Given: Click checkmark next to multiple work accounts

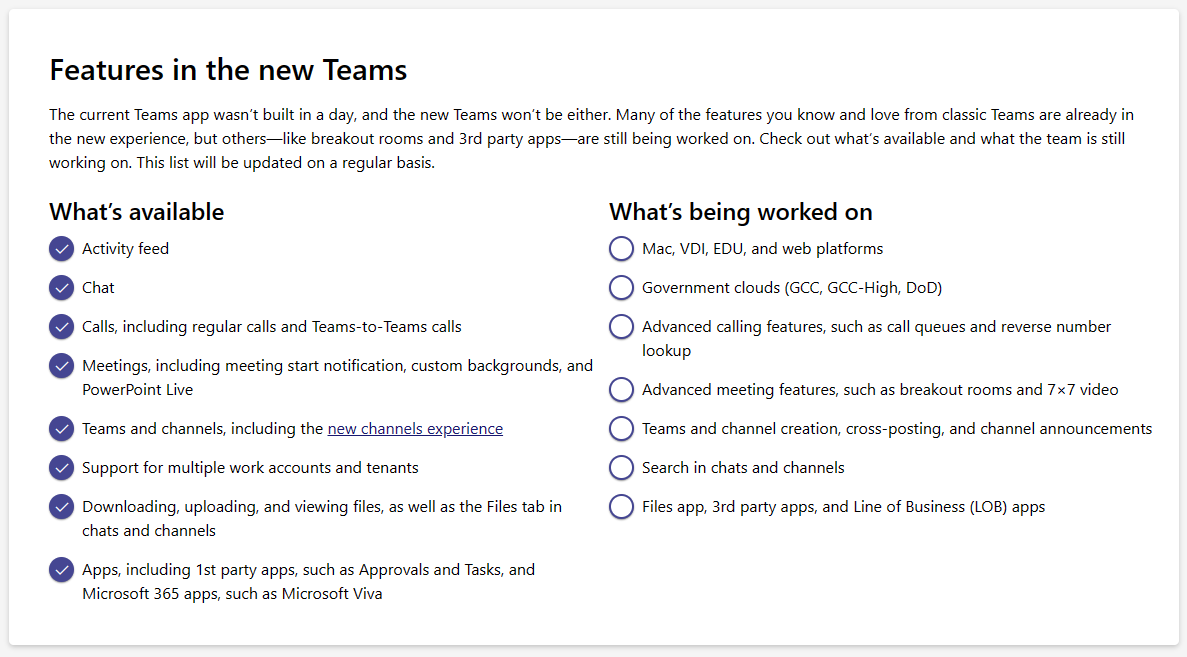Looking at the screenshot, I should pyautogui.click(x=61, y=467).
